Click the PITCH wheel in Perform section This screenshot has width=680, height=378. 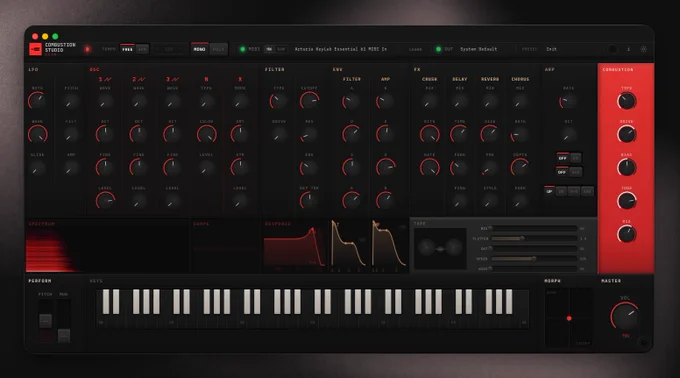click(46, 321)
